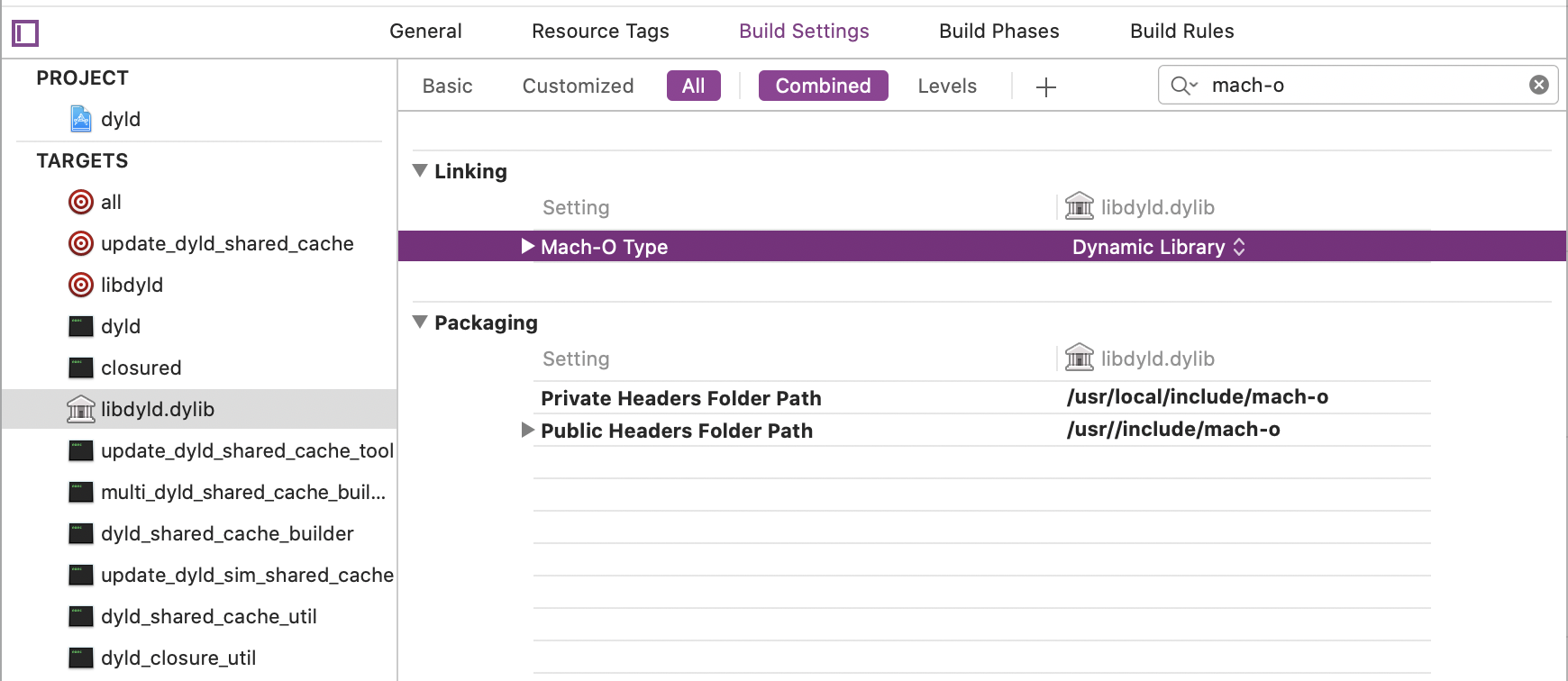Click the TARGETS section header
The height and width of the screenshot is (681, 1568).
82,160
